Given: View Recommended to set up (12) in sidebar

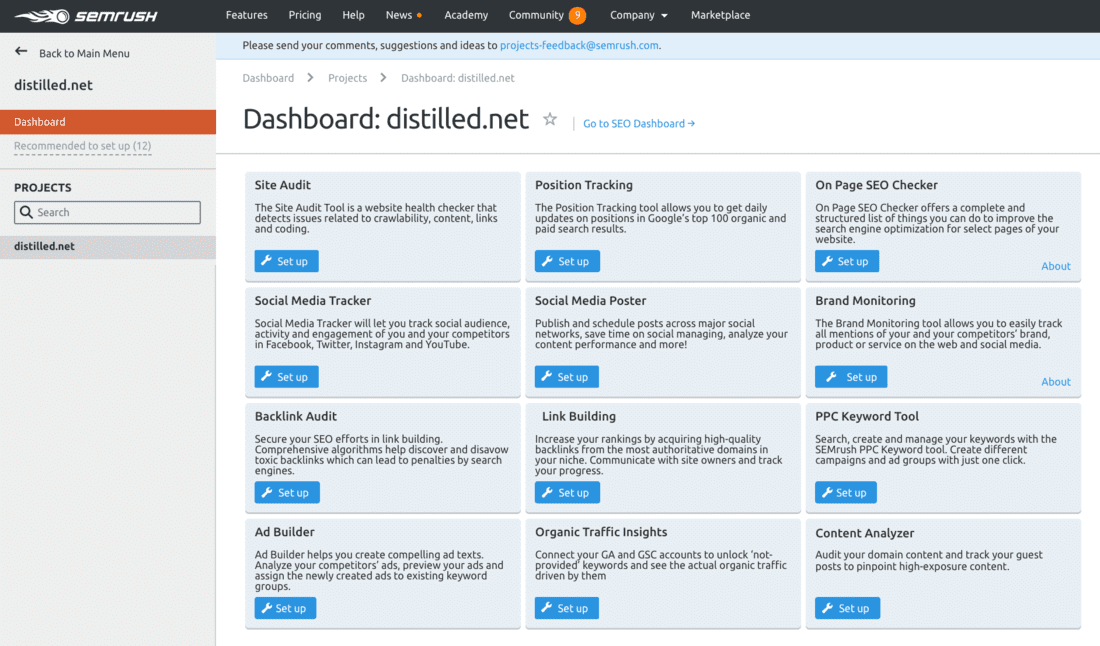Looking at the screenshot, I should point(82,146).
